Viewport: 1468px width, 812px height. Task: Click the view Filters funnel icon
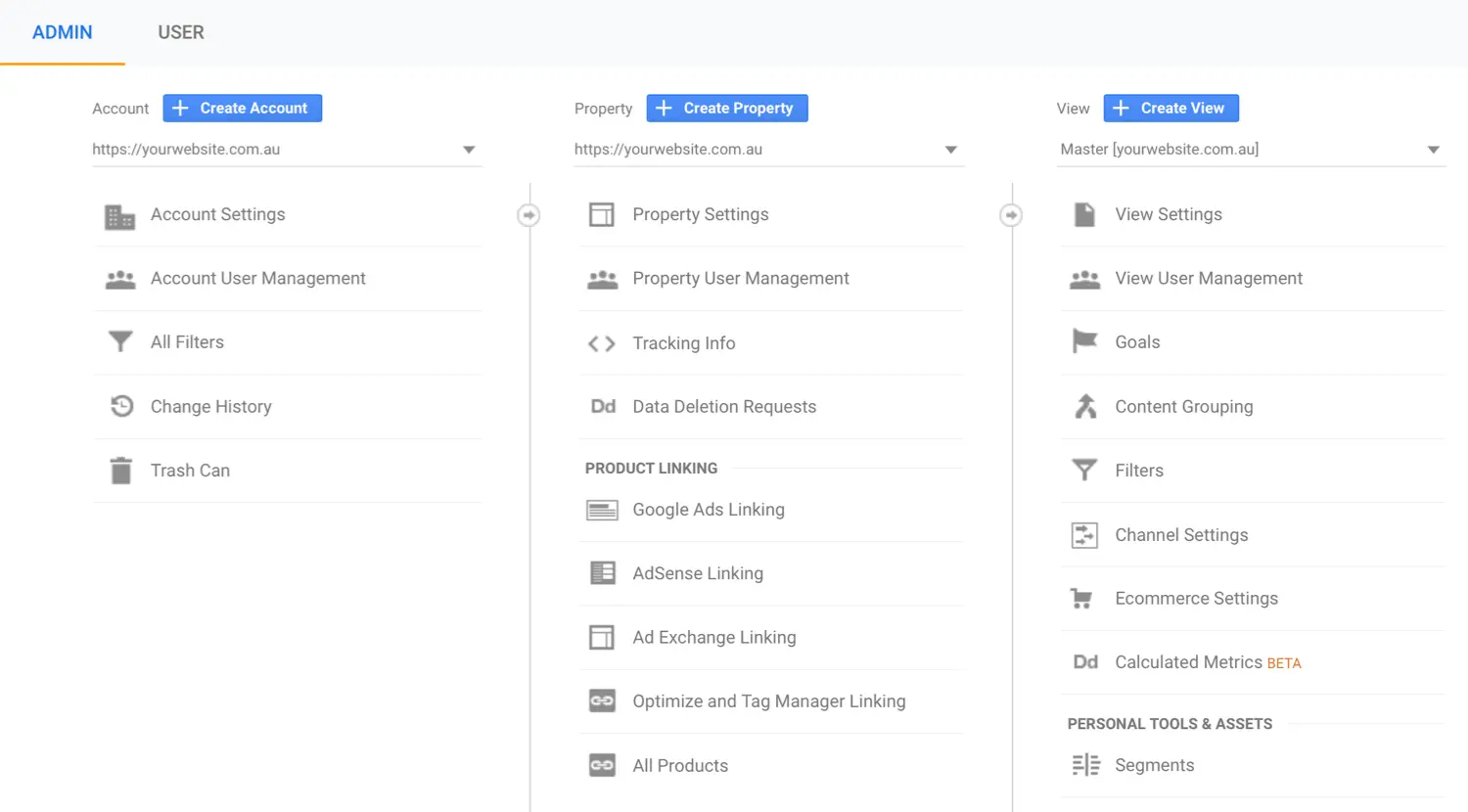(x=1084, y=471)
